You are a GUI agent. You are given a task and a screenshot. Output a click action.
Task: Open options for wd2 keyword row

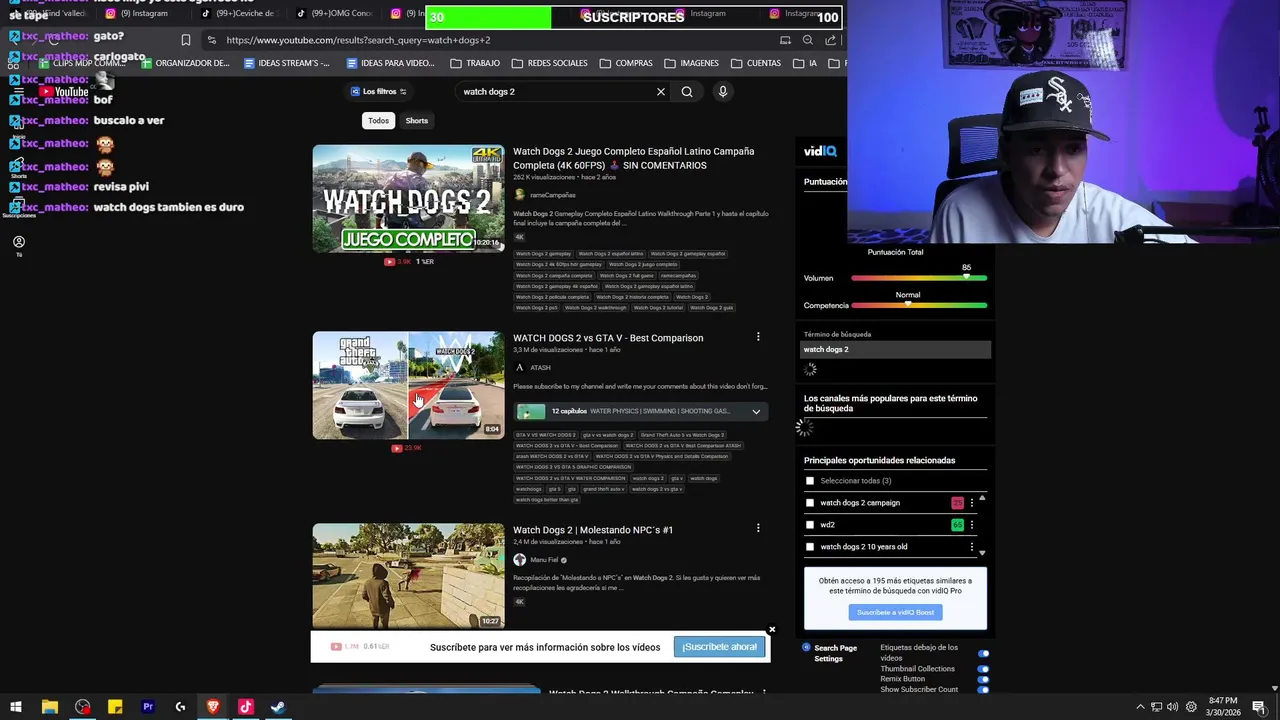point(972,525)
